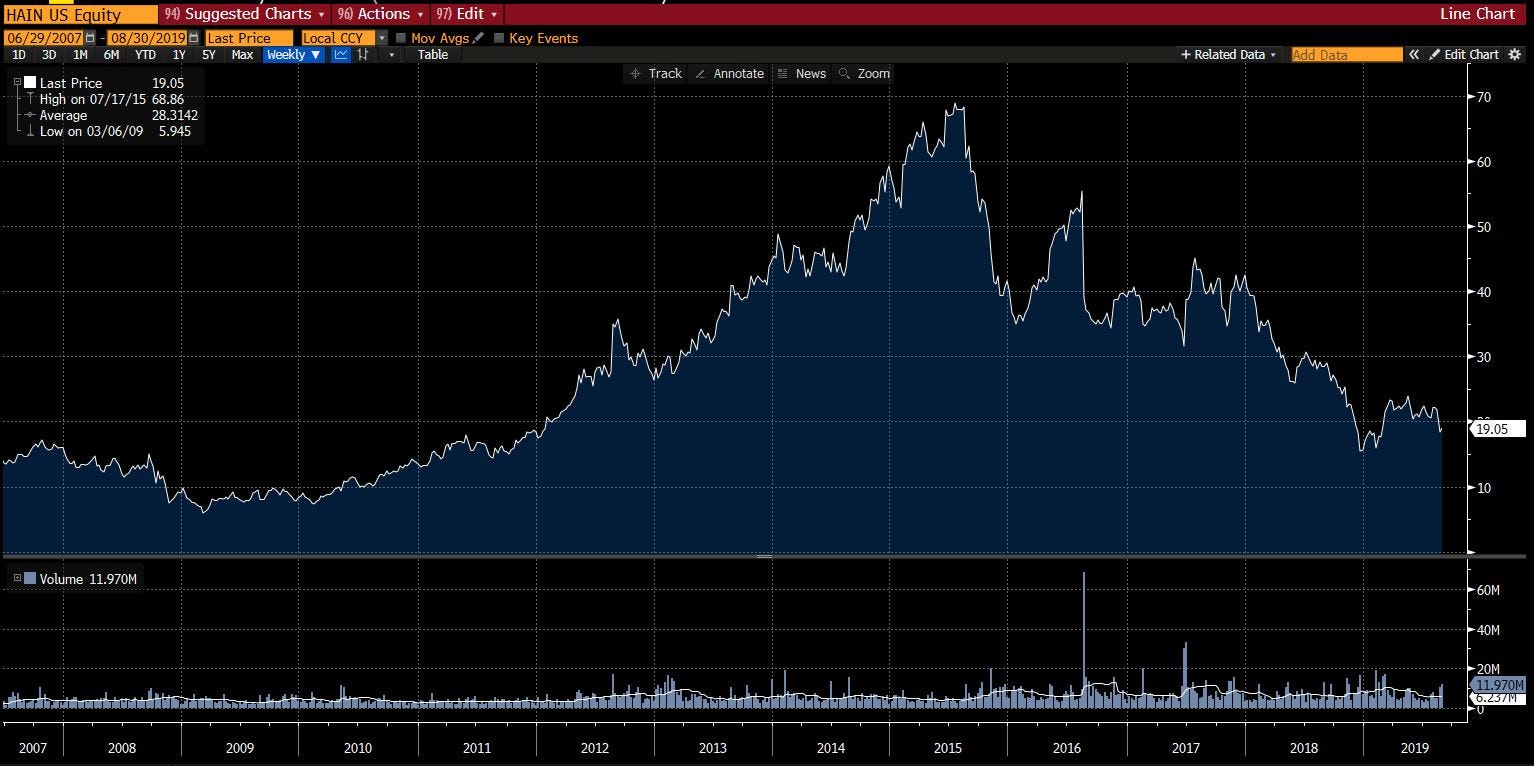Click the 60M volume axis label
Image resolution: width=1534 pixels, height=766 pixels.
(x=1488, y=590)
